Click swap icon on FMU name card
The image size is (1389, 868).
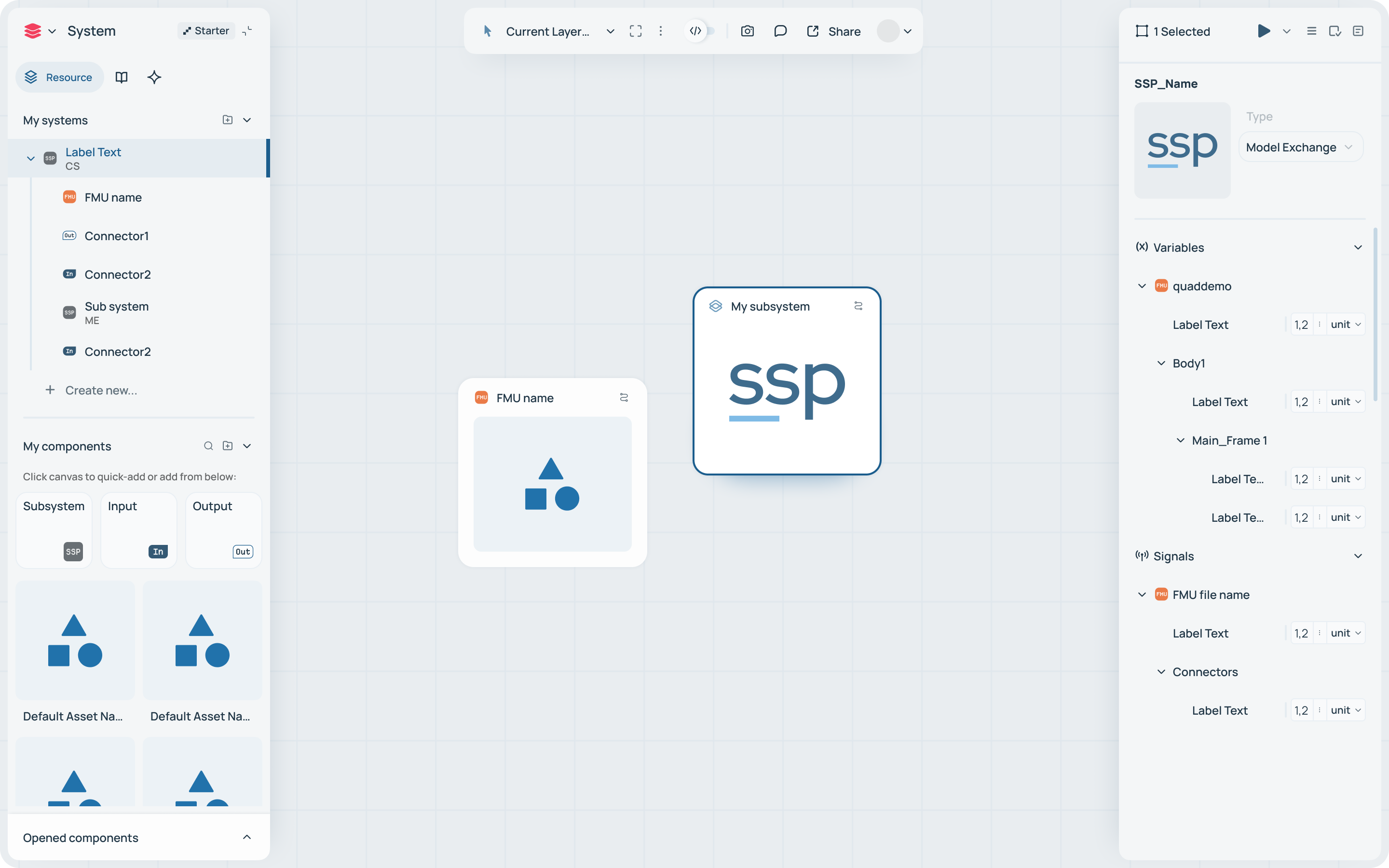click(x=624, y=397)
